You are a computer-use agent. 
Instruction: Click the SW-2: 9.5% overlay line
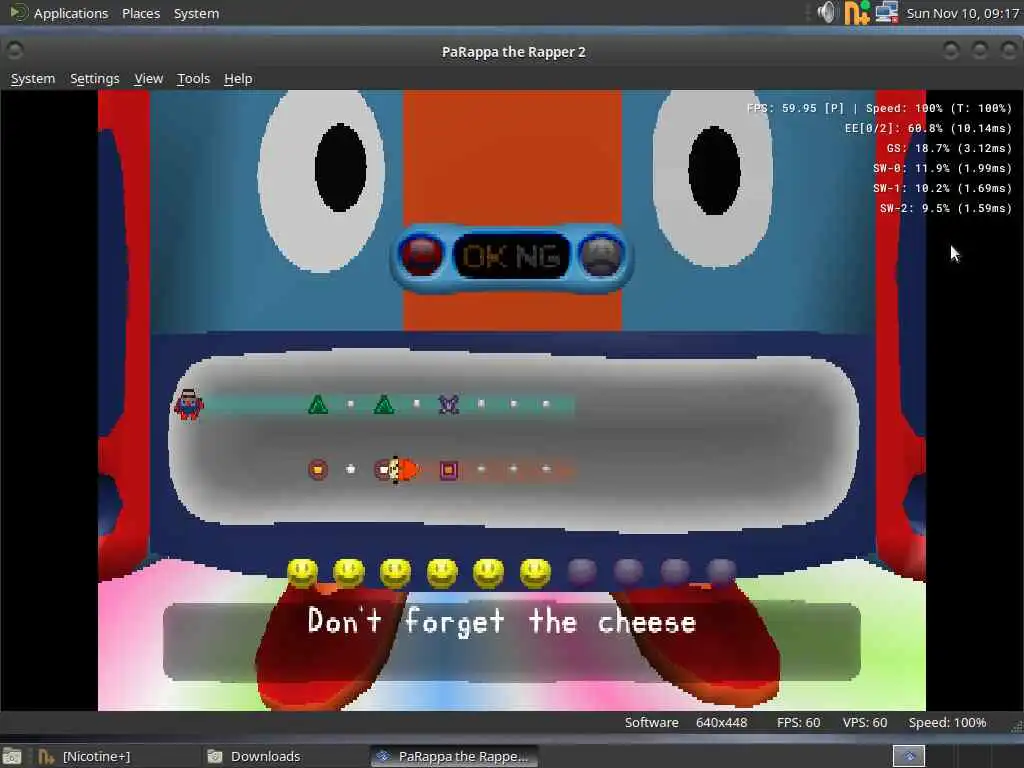(x=946, y=208)
